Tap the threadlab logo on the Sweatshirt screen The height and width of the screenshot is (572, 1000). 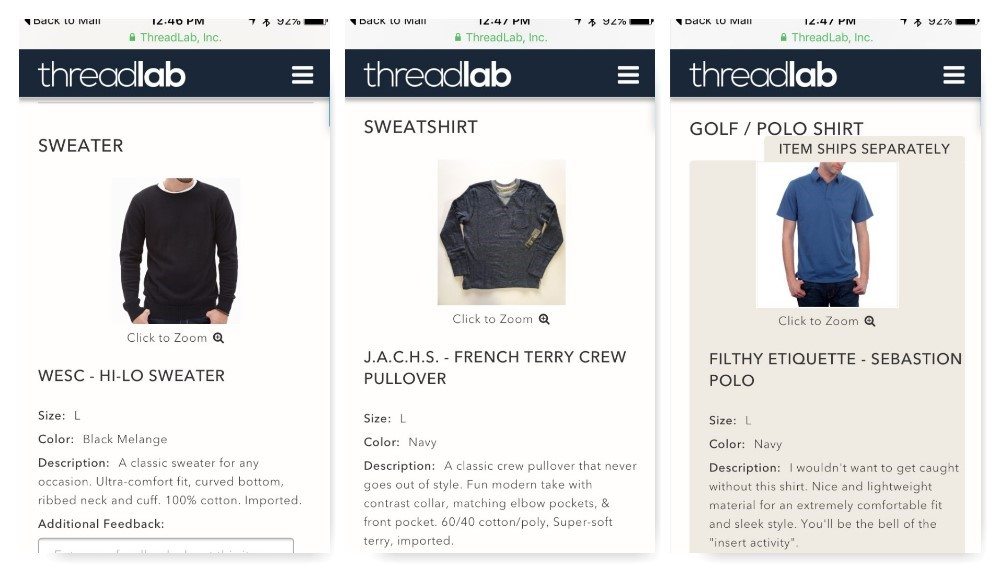[x=437, y=75]
